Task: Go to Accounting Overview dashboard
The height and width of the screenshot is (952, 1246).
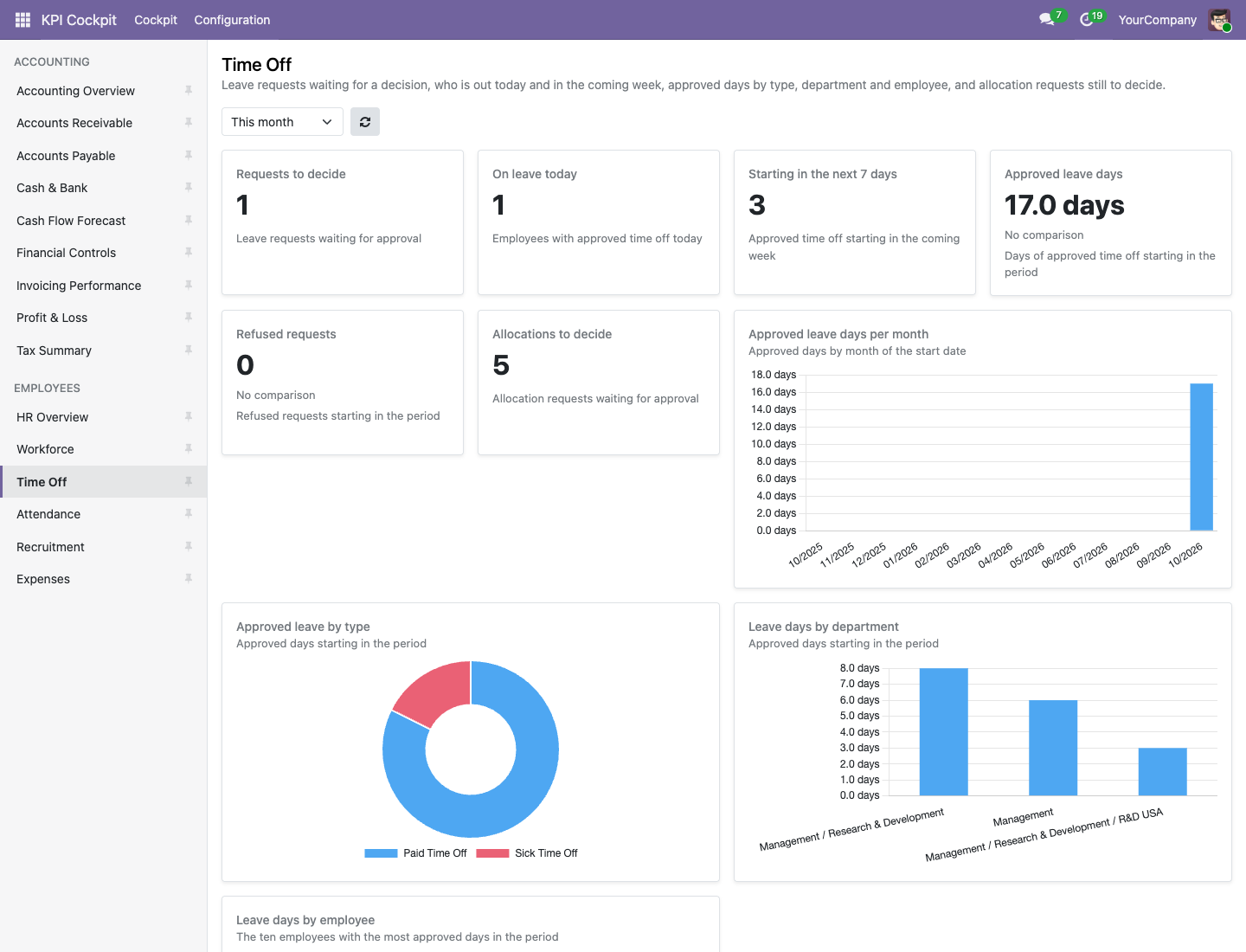Action: tap(104, 91)
